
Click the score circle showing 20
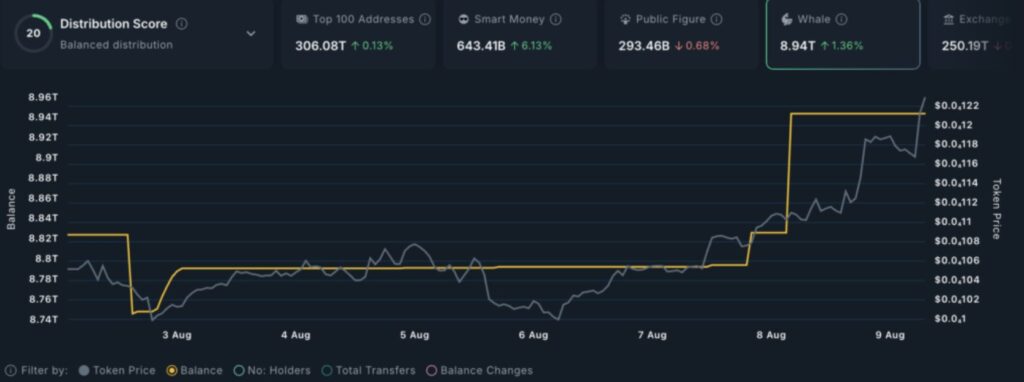point(33,32)
